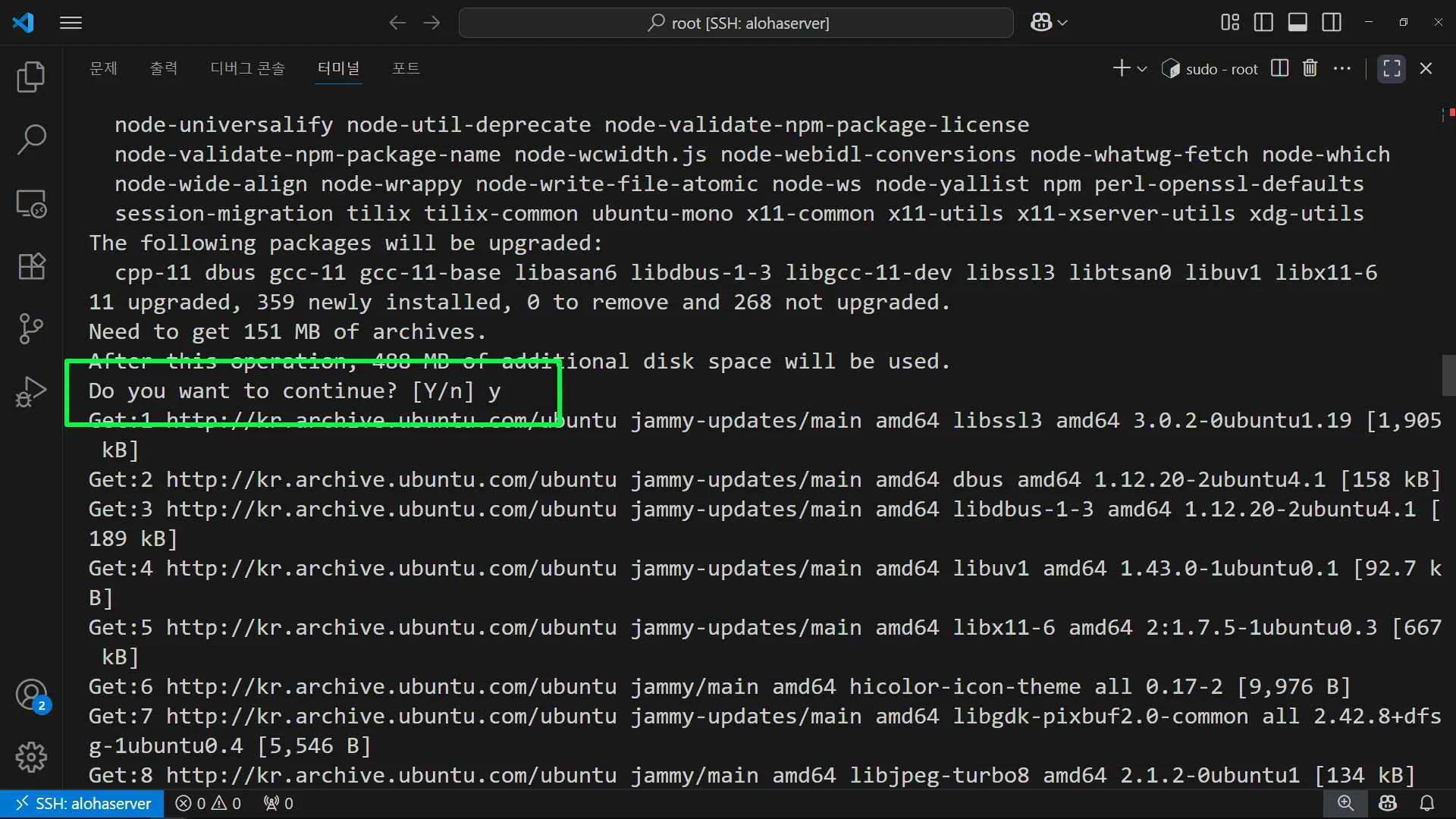The image size is (1456, 819).
Task: Switch to the 디버그 콘솔 tab
Action: (247, 68)
